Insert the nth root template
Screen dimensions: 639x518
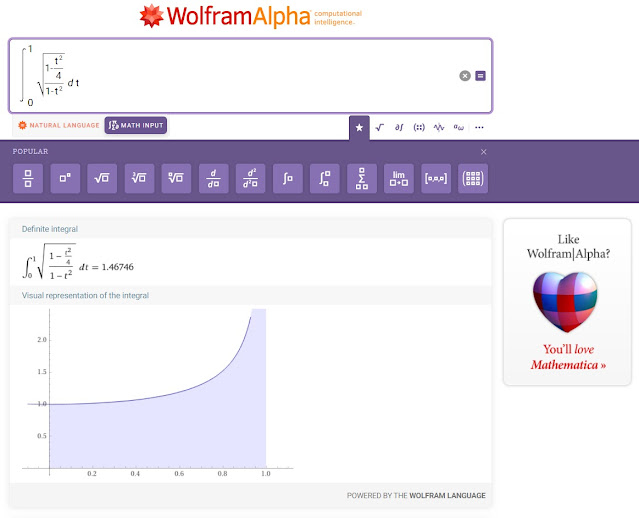pos(176,178)
